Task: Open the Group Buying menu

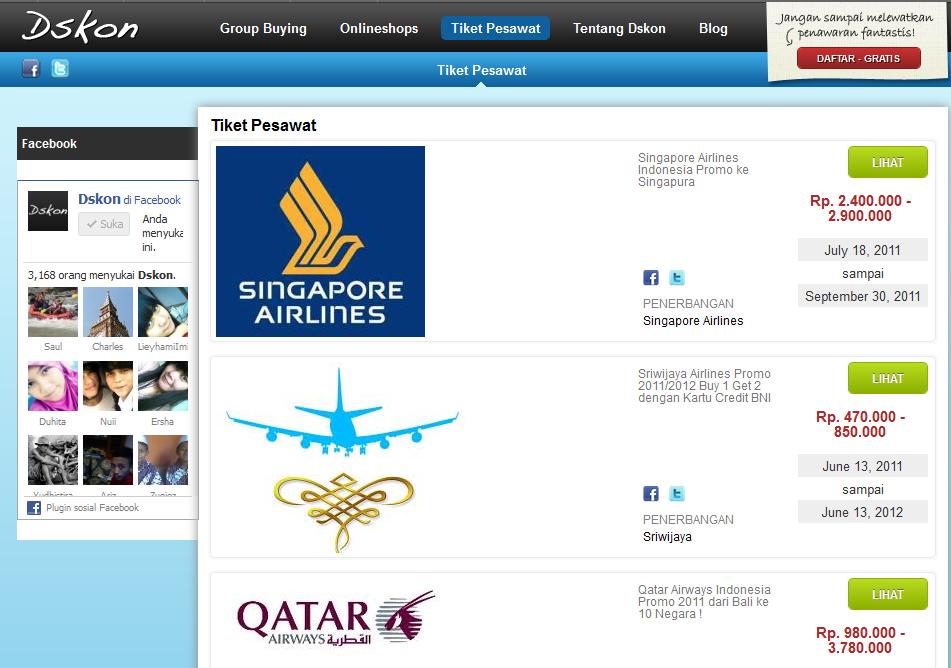Action: (263, 29)
